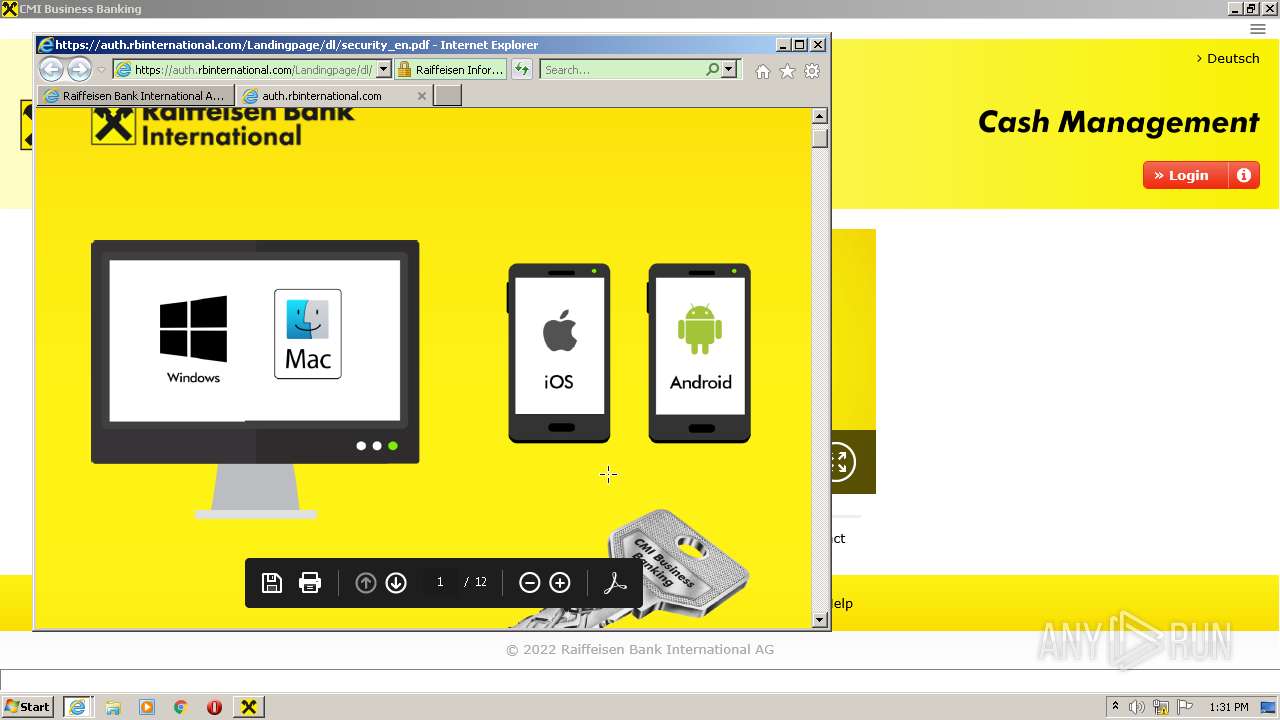This screenshot has width=1280, height=720.
Task: Open Internet Explorer taskbar icon
Action: click(77, 707)
